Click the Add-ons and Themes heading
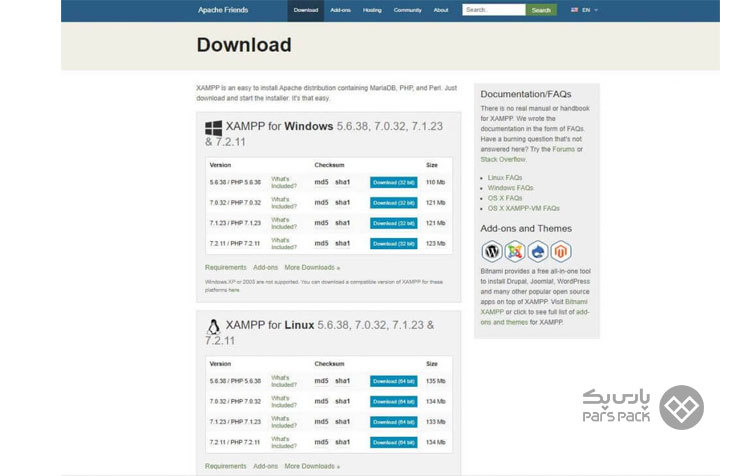Screen dimensions: 750x476 tap(526, 229)
